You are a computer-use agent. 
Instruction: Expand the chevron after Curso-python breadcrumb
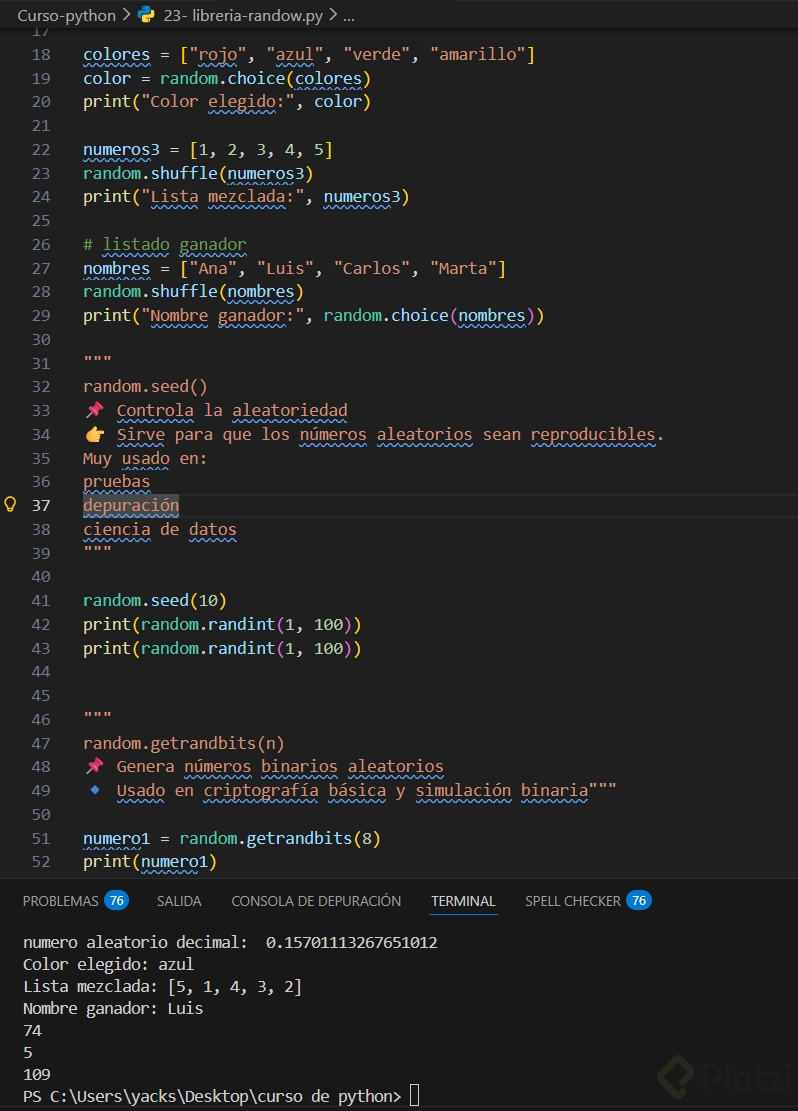(x=124, y=15)
